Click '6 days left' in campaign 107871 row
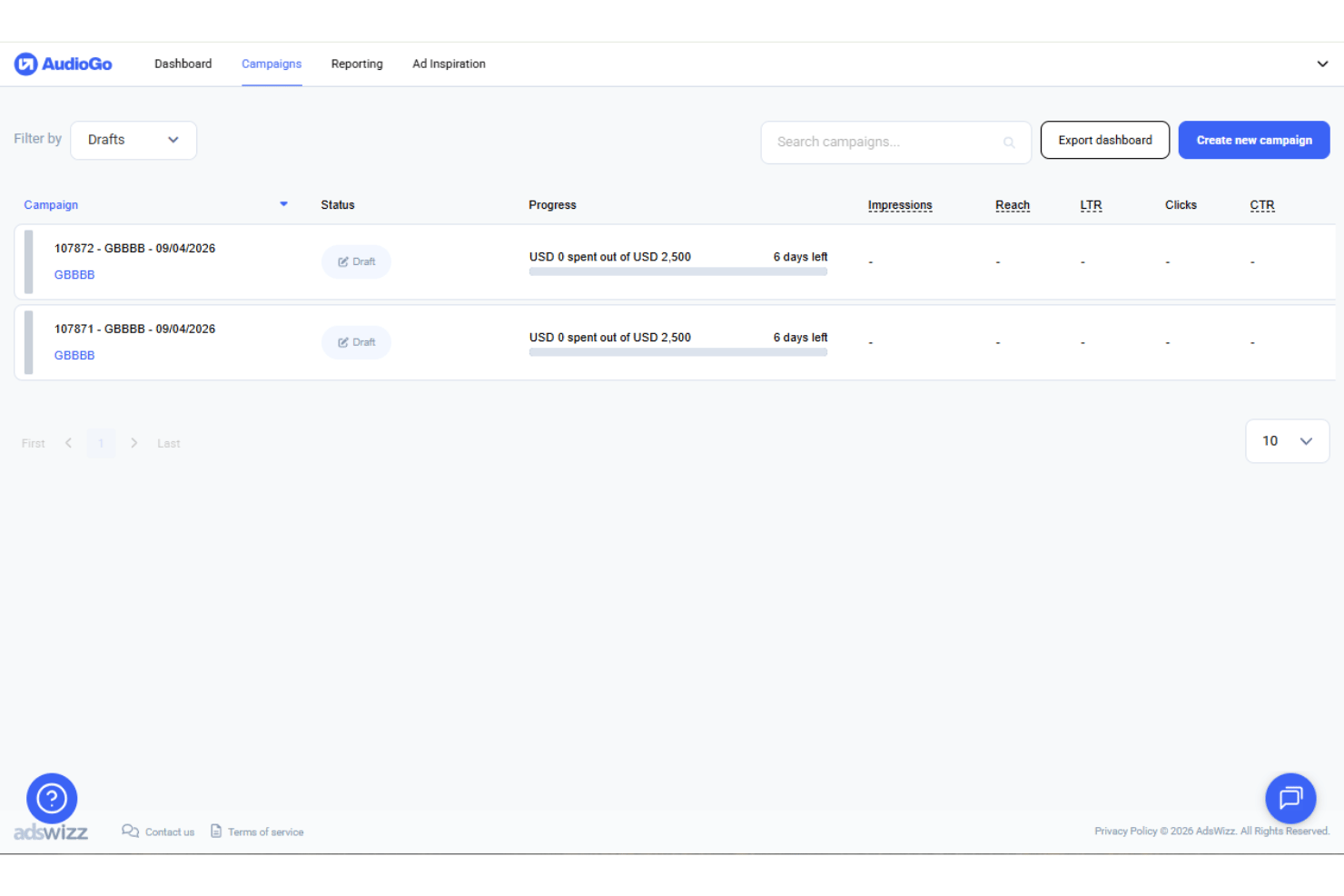The width and height of the screenshot is (1344, 896). (x=800, y=338)
